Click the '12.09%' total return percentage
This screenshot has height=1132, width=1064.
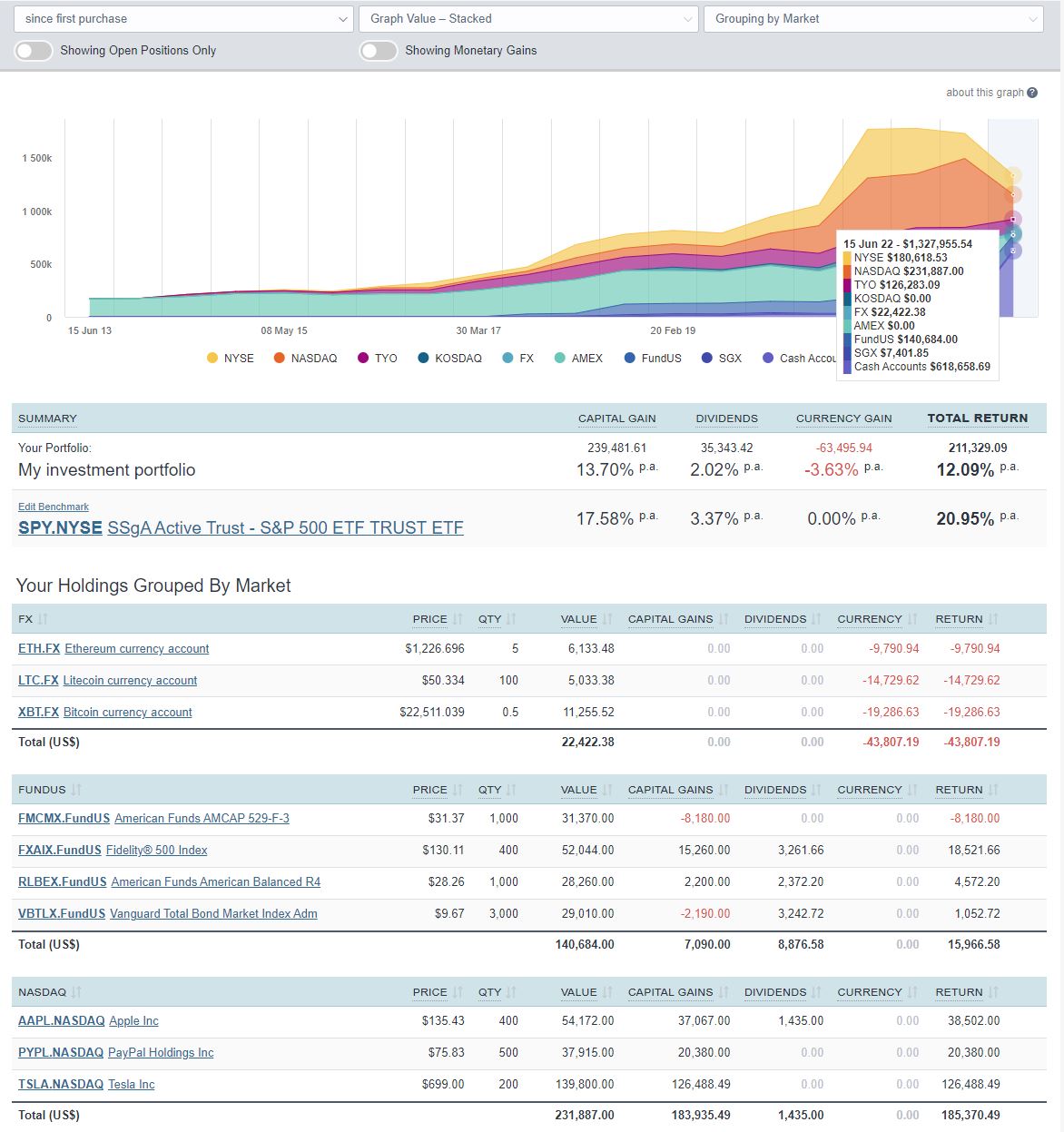click(x=965, y=469)
